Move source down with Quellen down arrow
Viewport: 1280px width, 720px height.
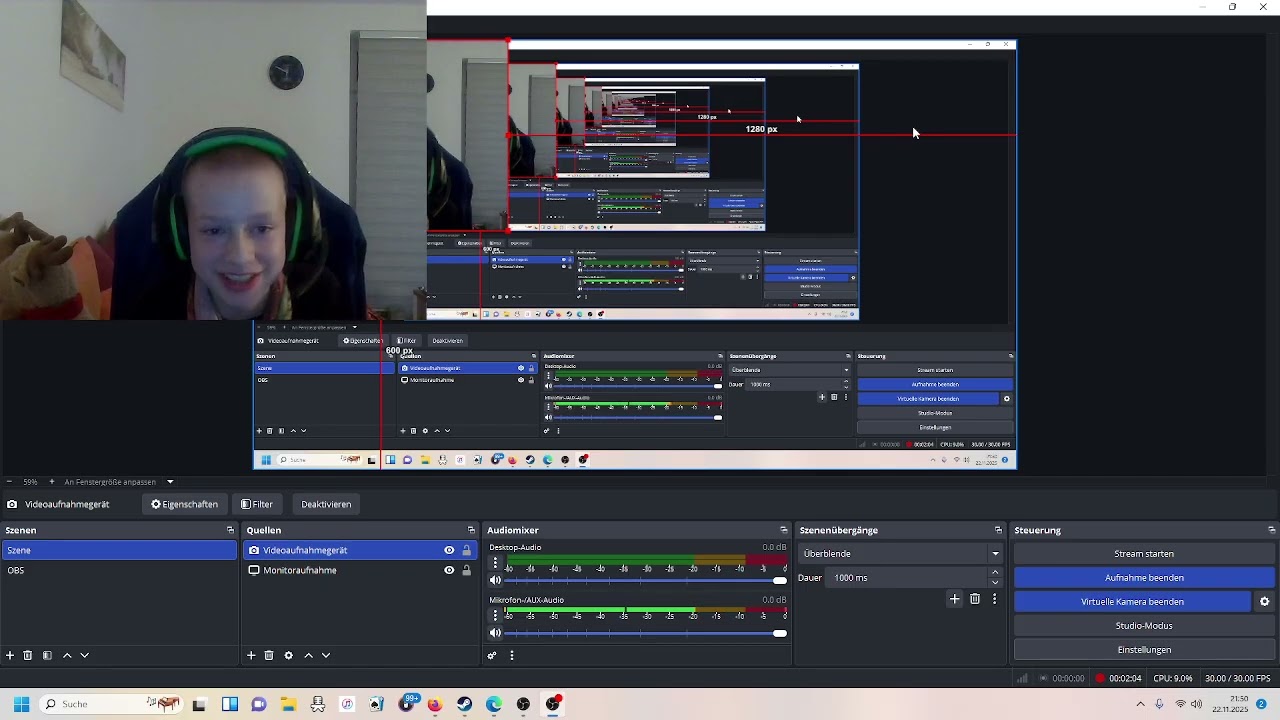(x=325, y=655)
